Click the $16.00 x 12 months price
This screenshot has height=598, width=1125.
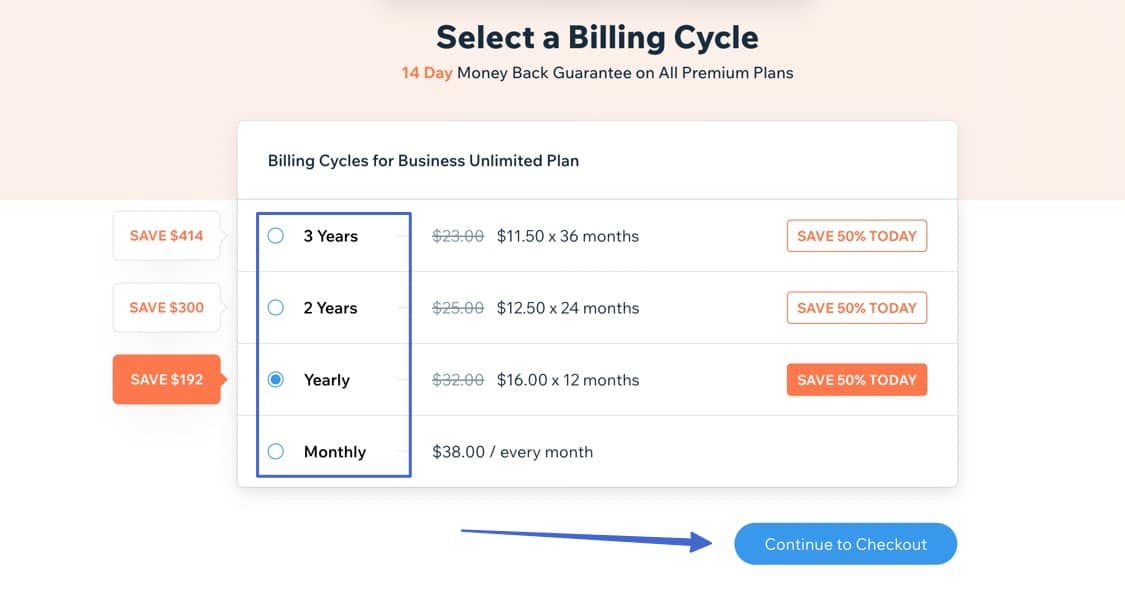(x=567, y=380)
